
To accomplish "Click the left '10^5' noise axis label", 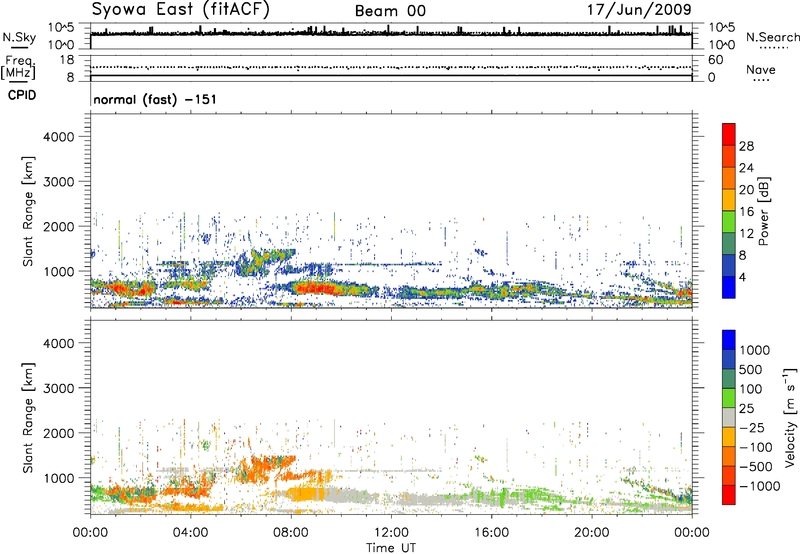I will tap(61, 28).
